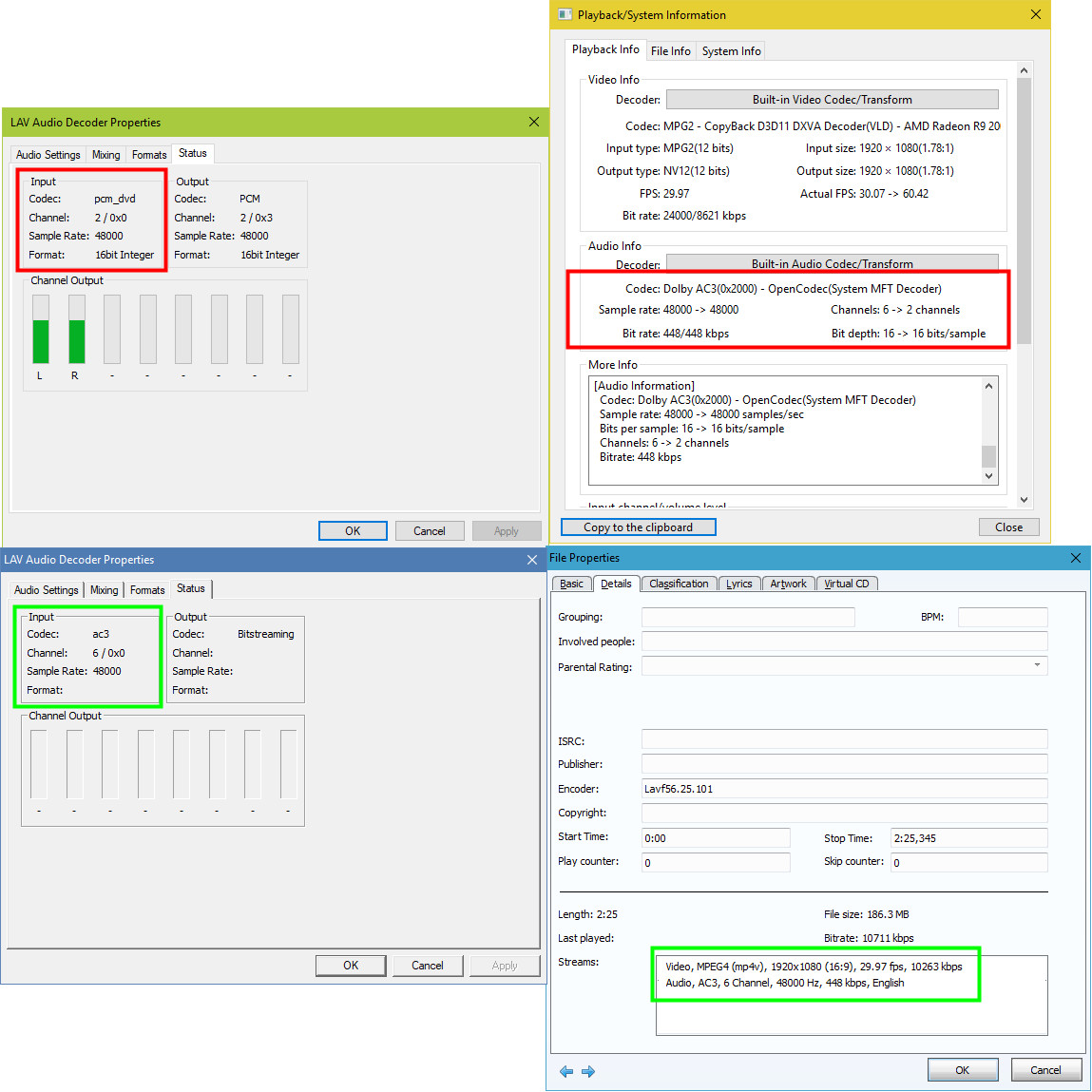Click the More Info box scroll-up arrow
Image resolution: width=1092 pixels, height=1092 pixels.
[988, 386]
